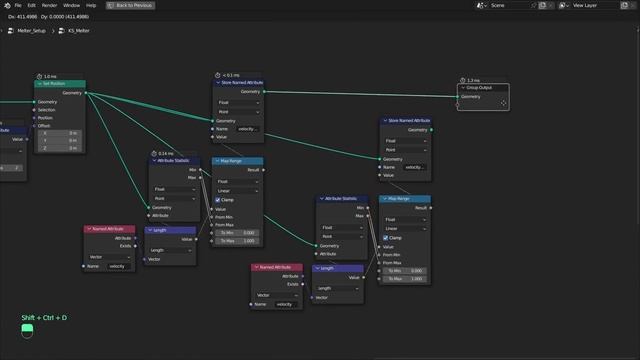Collapse the left Map Range node
This screenshot has width=640, height=360.
[217, 161]
